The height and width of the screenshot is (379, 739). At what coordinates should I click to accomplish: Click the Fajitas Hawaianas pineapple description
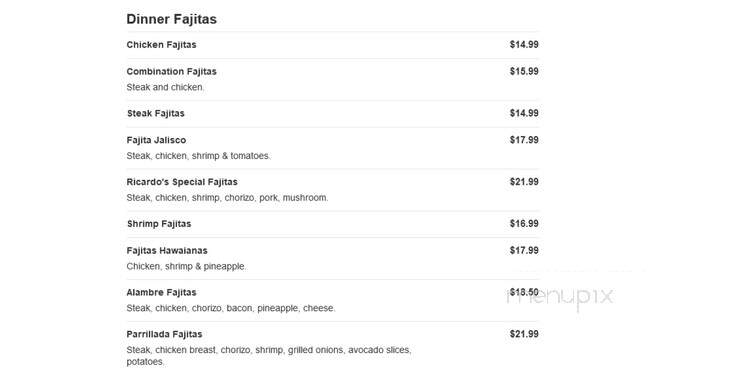point(187,266)
